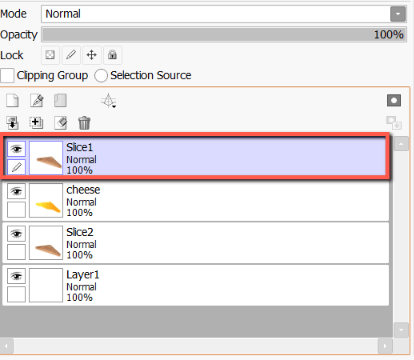The width and height of the screenshot is (414, 360).
Task: Add a layer mask
Action: pos(394,100)
